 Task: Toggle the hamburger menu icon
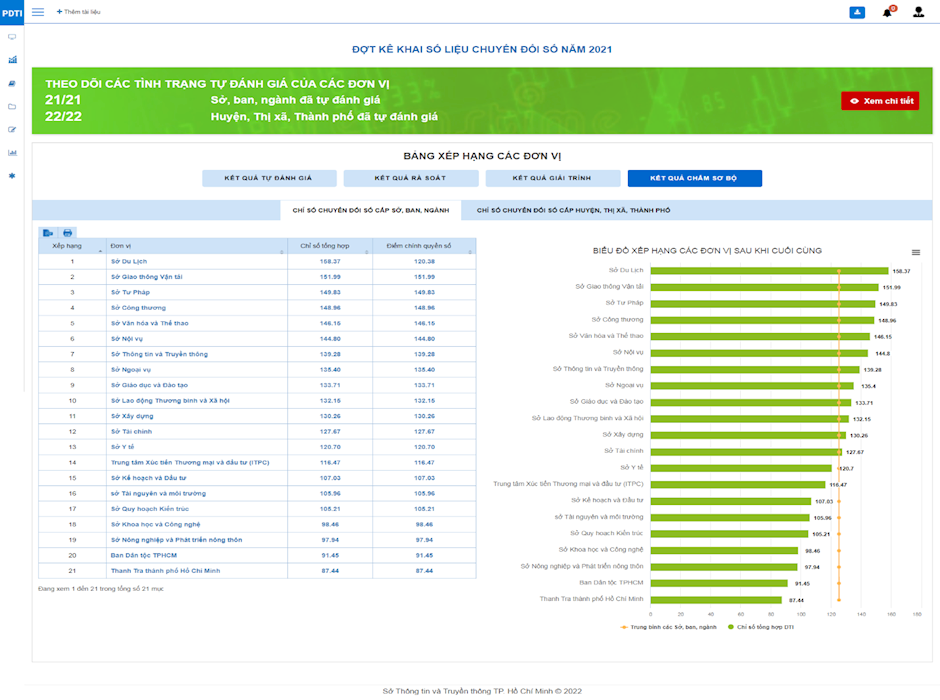click(38, 12)
